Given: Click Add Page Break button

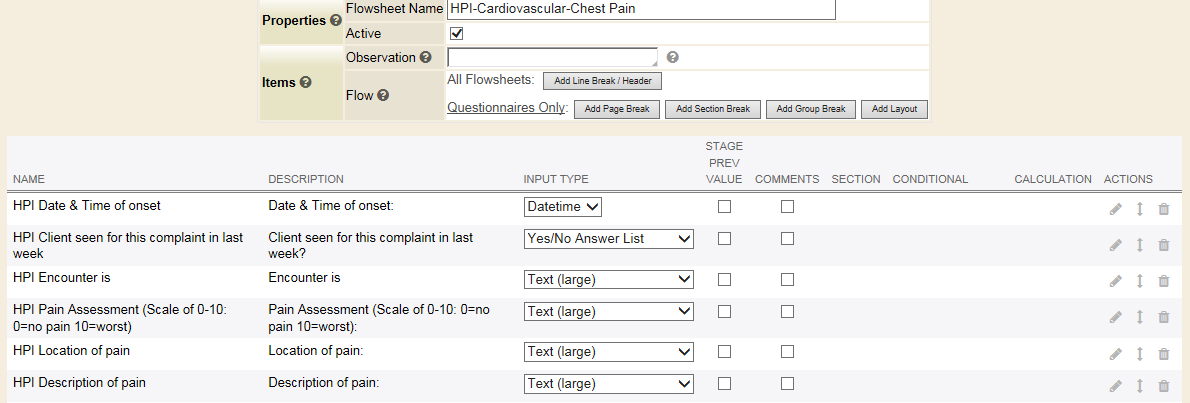Looking at the screenshot, I should 617,109.
